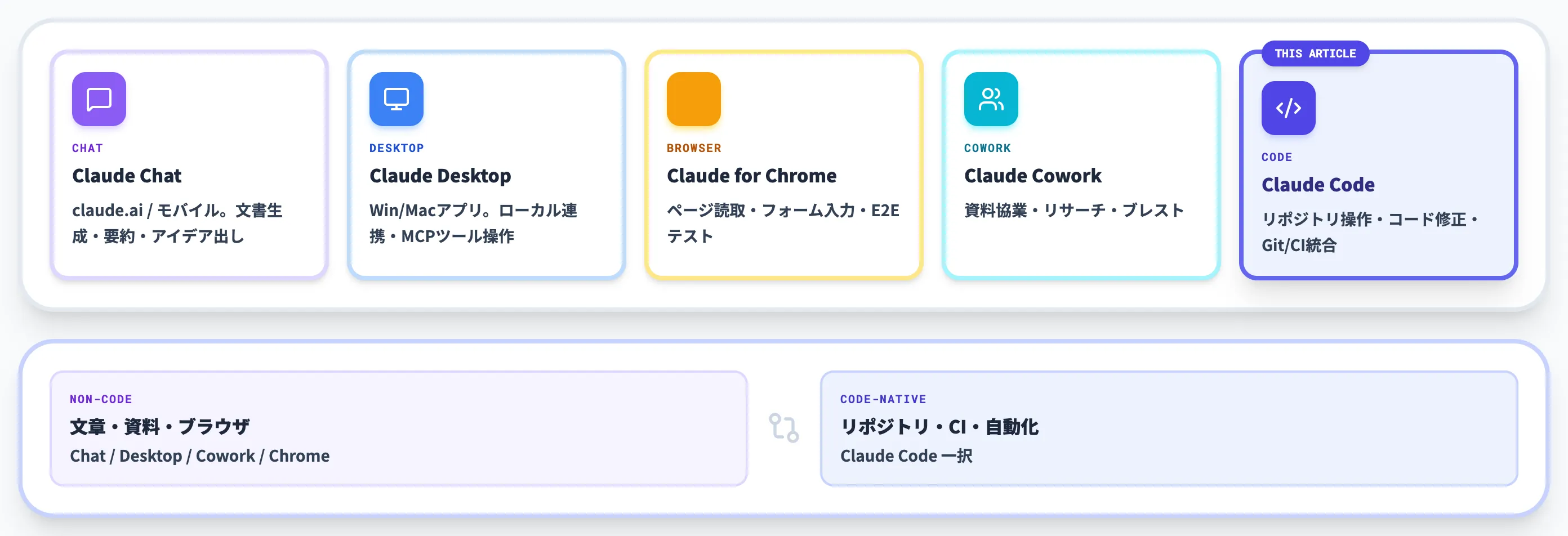Click the text 資料協業・リサーチ・ブレスト
This screenshot has width=1568, height=536.
[x=1075, y=211]
